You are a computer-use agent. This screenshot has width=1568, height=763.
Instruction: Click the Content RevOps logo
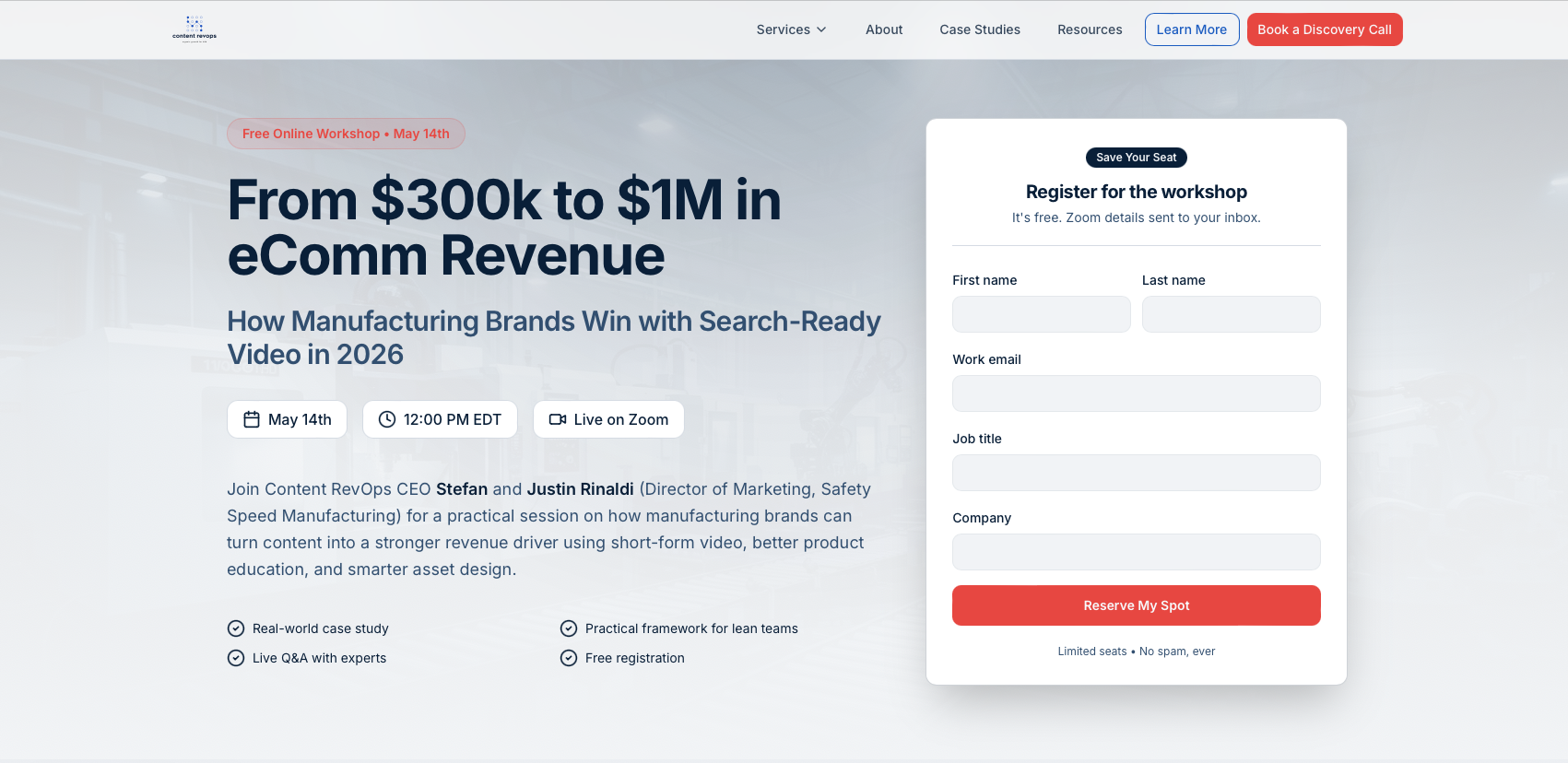click(195, 29)
